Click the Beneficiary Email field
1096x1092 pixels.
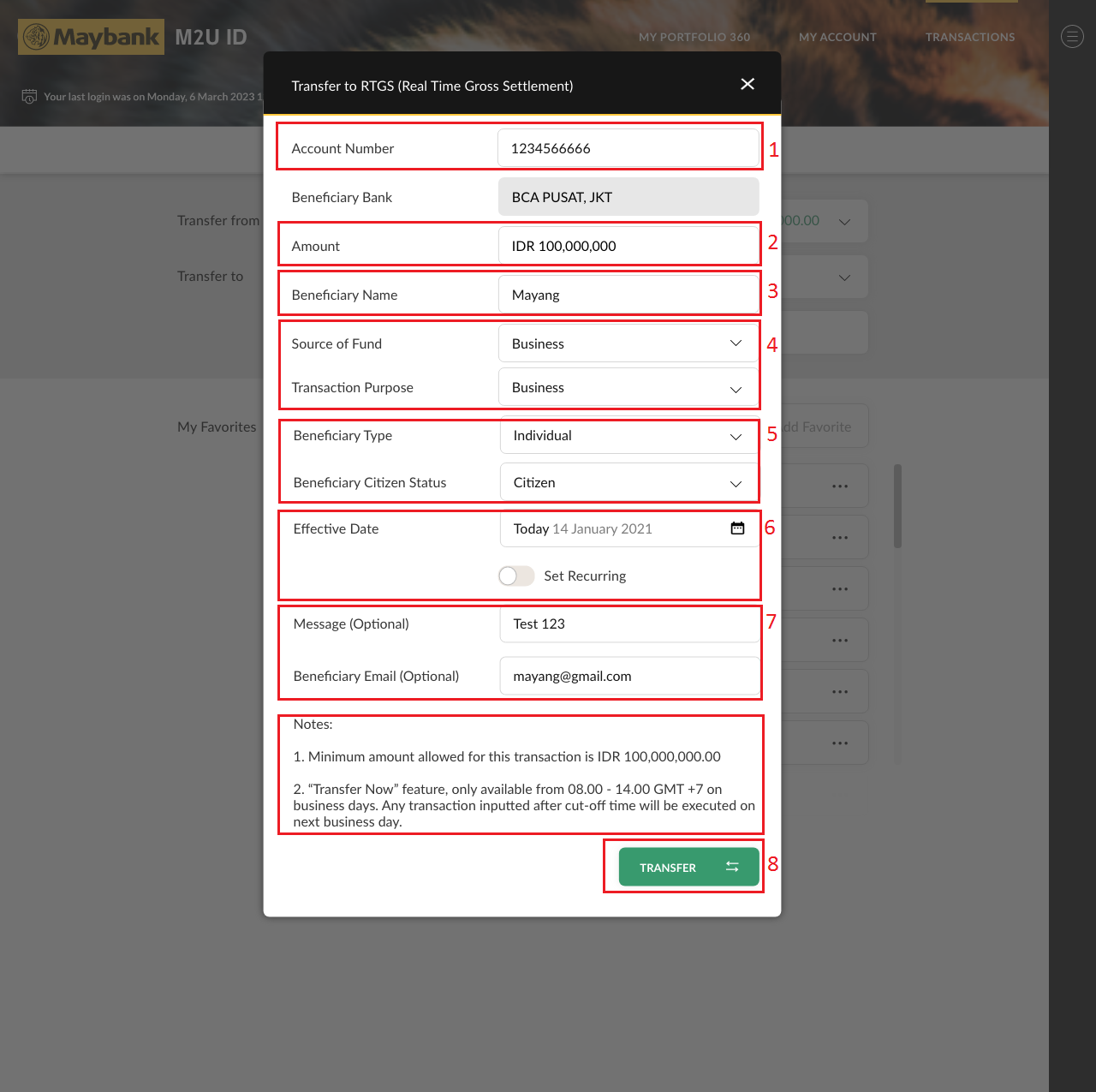628,677
